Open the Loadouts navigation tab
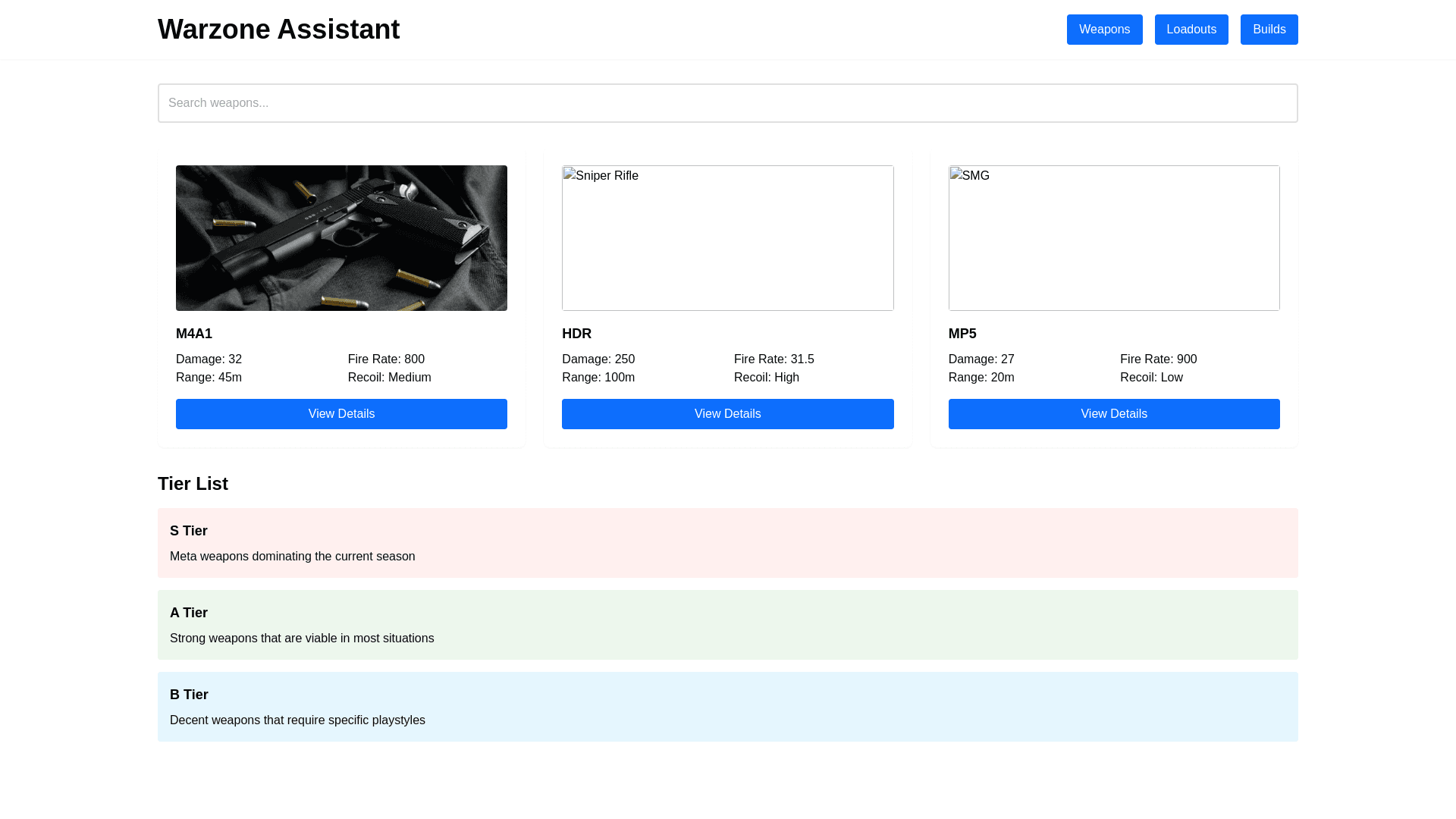Image resolution: width=1456 pixels, height=819 pixels. (x=1191, y=30)
